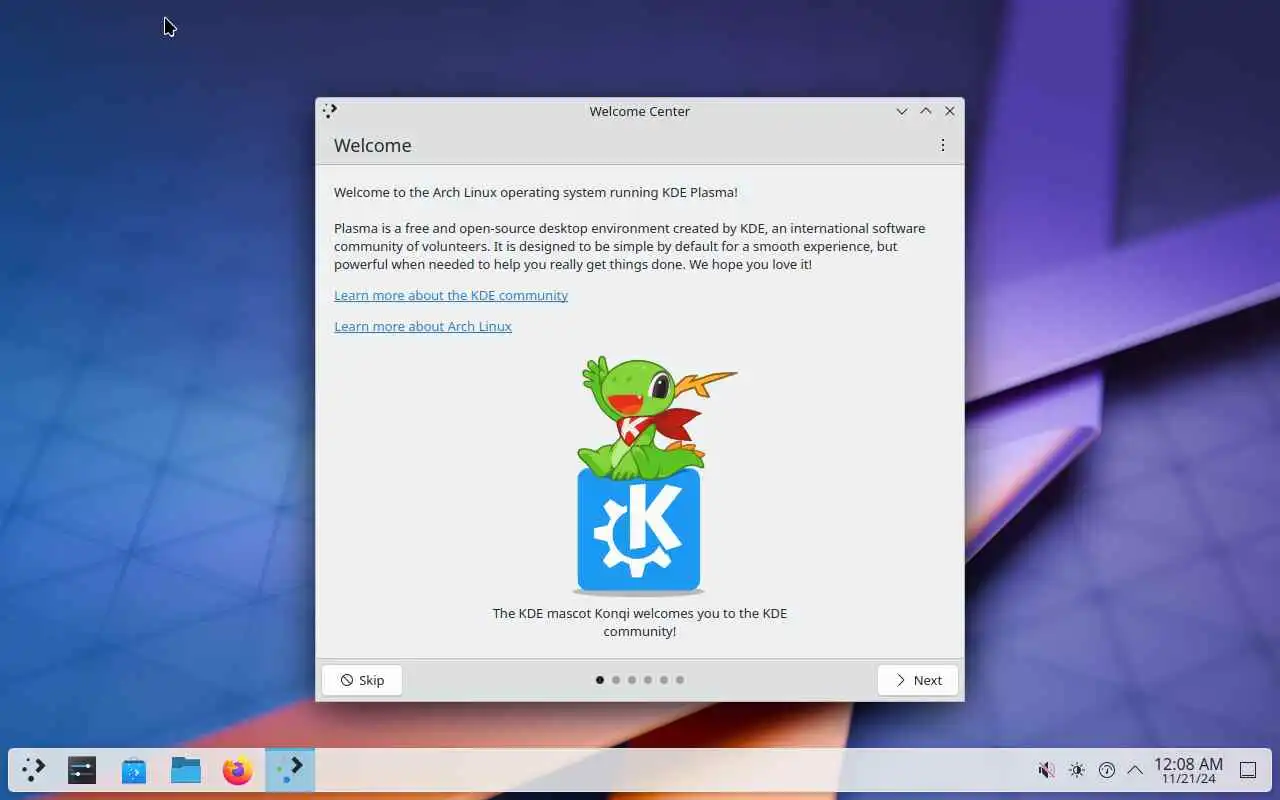The image size is (1280, 800).
Task: Expand hidden system tray icons arrow
Action: [1135, 770]
